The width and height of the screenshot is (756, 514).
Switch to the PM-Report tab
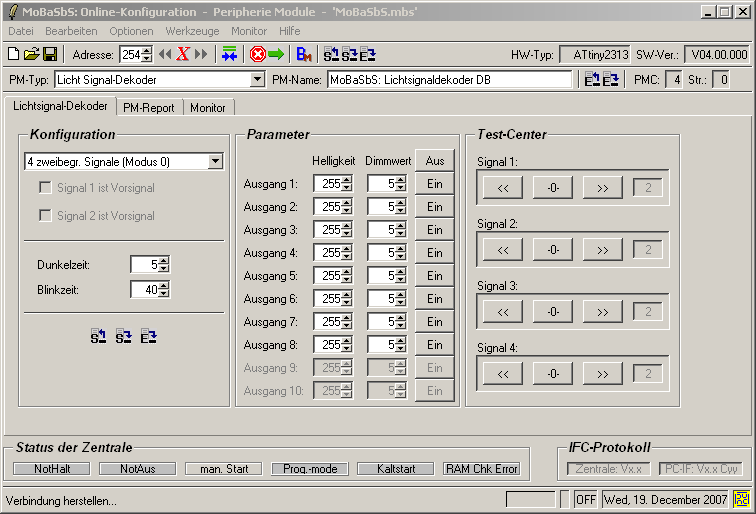coord(149,107)
